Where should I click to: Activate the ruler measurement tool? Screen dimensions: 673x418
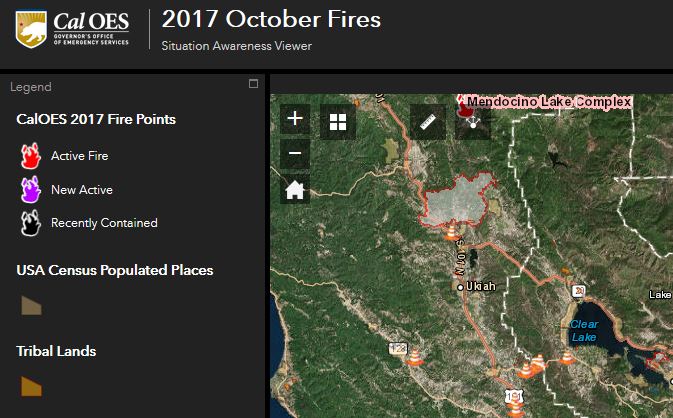pyautogui.click(x=428, y=122)
